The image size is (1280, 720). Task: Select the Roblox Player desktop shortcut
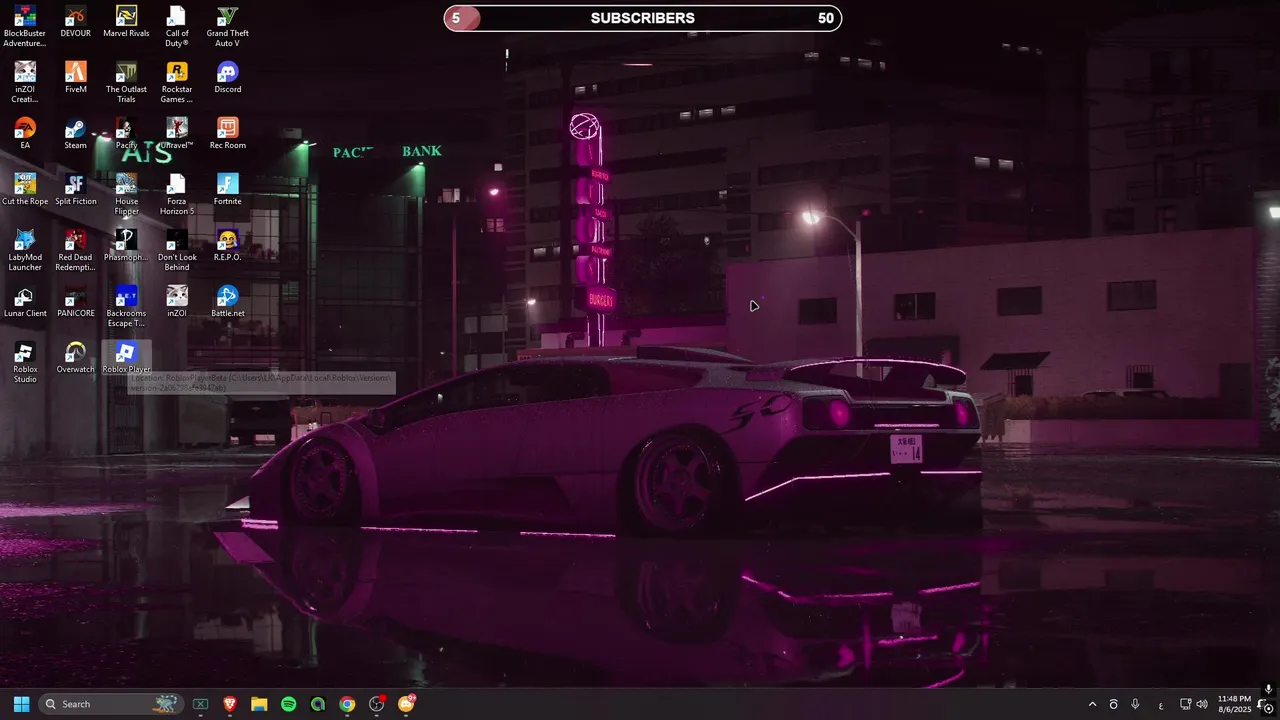pyautogui.click(x=126, y=358)
